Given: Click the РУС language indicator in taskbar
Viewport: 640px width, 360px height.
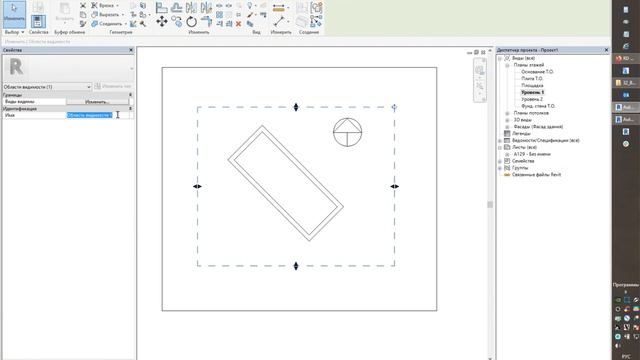Looking at the screenshot, I should 626,356.
